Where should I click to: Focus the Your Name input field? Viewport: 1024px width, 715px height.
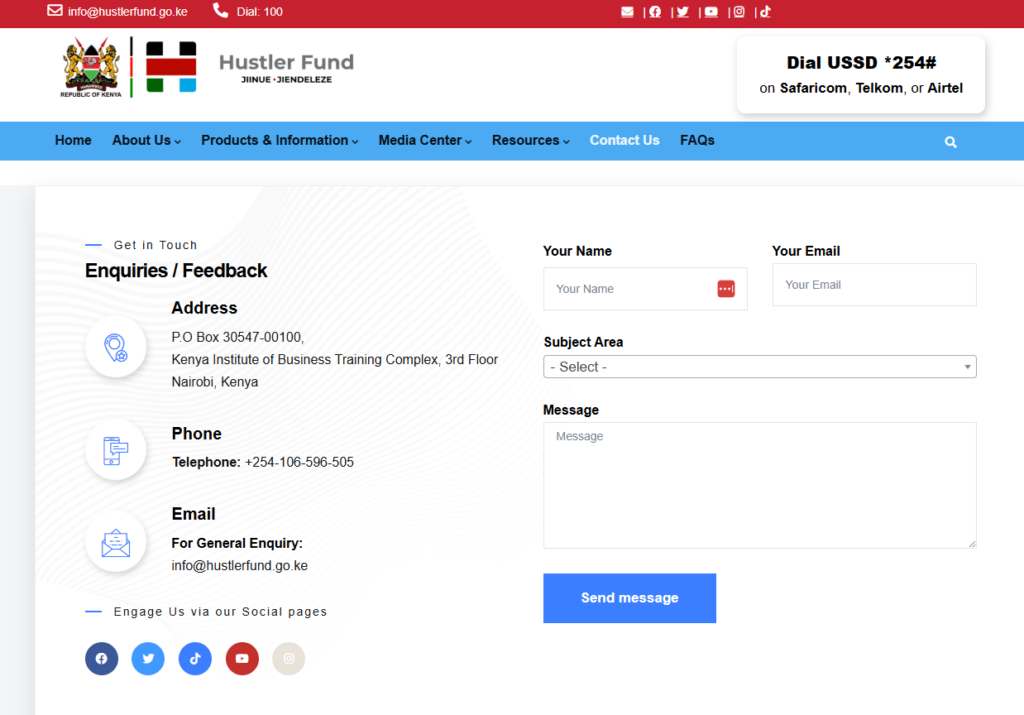(x=645, y=289)
